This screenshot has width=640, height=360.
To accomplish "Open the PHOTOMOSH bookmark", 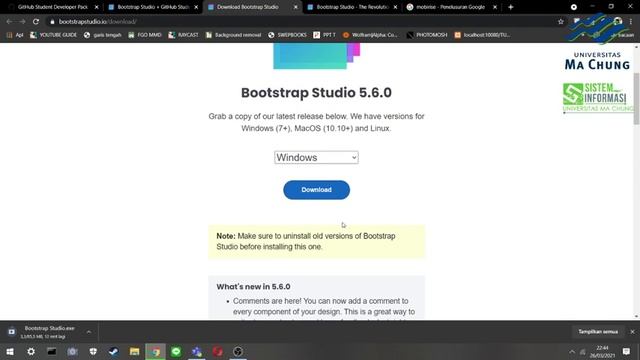I will (x=427, y=35).
